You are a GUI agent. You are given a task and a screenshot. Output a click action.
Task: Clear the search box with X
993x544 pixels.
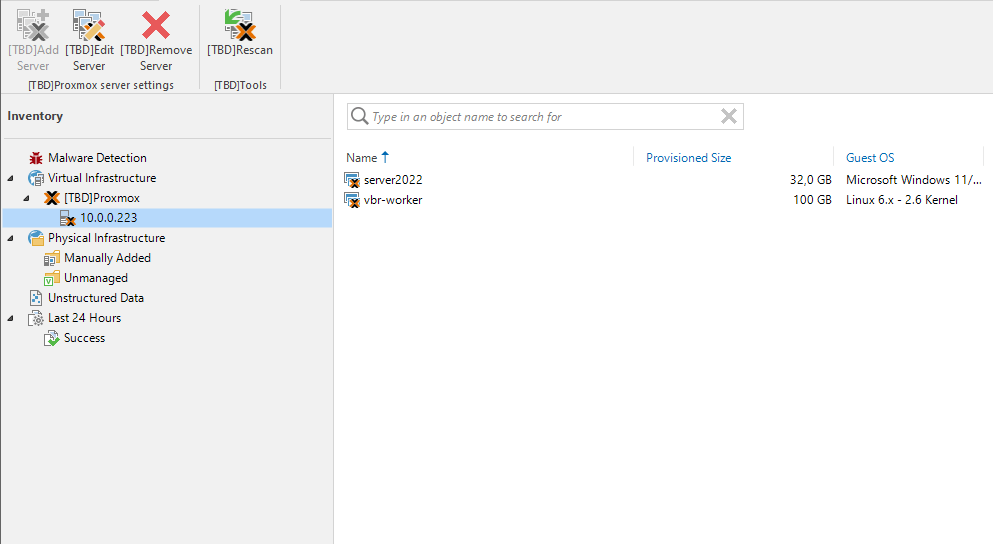[x=729, y=117]
